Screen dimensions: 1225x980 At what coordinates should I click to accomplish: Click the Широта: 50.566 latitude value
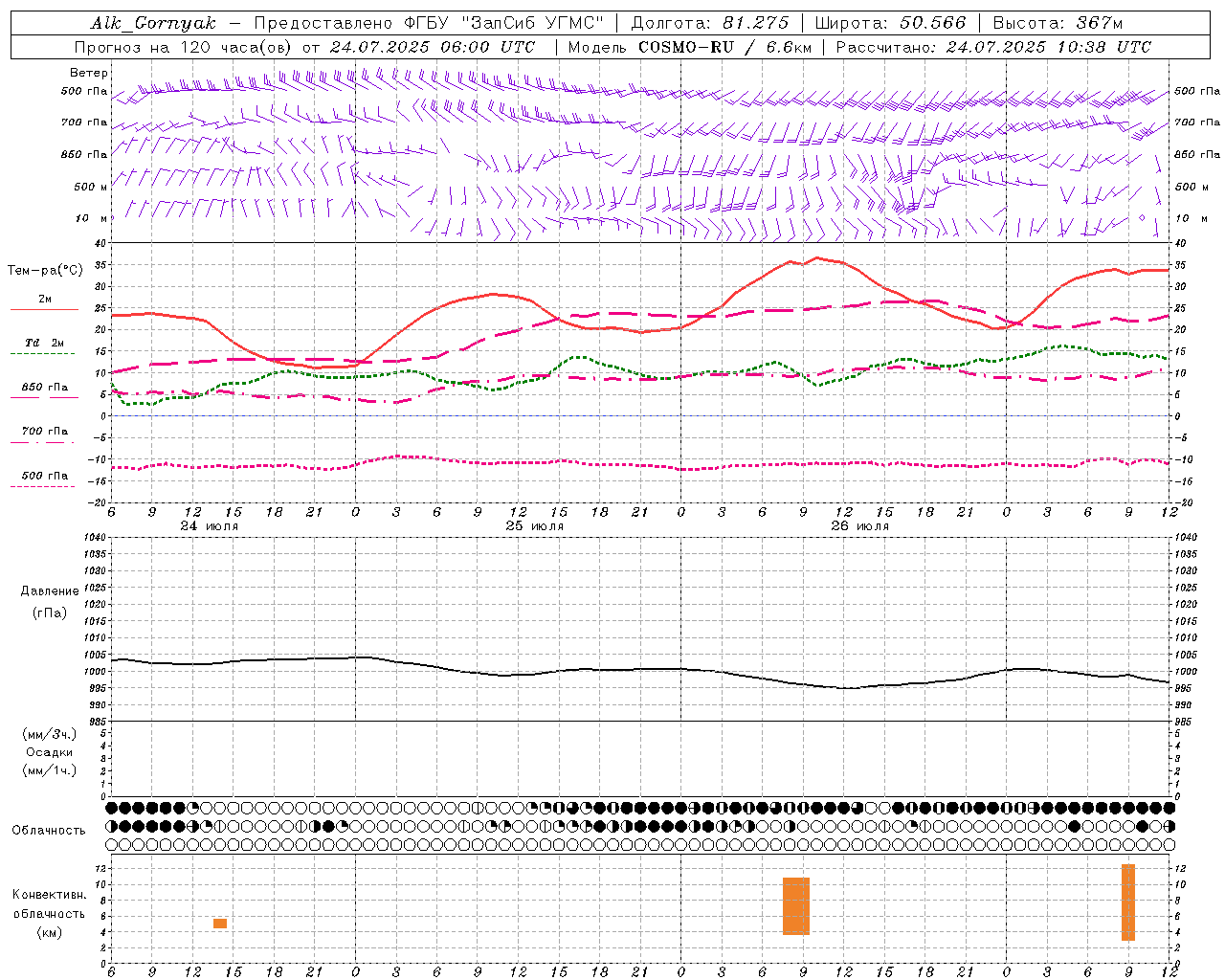click(x=890, y=23)
